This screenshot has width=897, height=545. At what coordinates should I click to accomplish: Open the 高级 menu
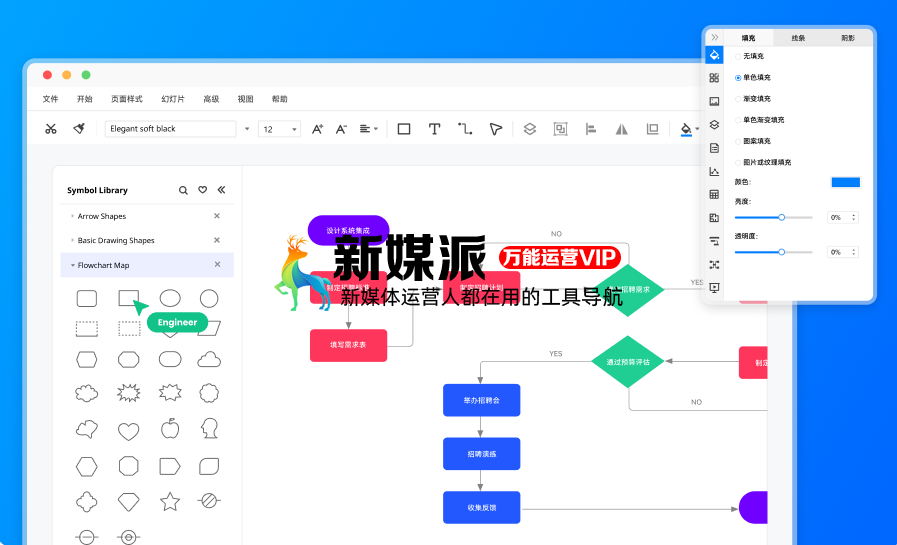[211, 99]
